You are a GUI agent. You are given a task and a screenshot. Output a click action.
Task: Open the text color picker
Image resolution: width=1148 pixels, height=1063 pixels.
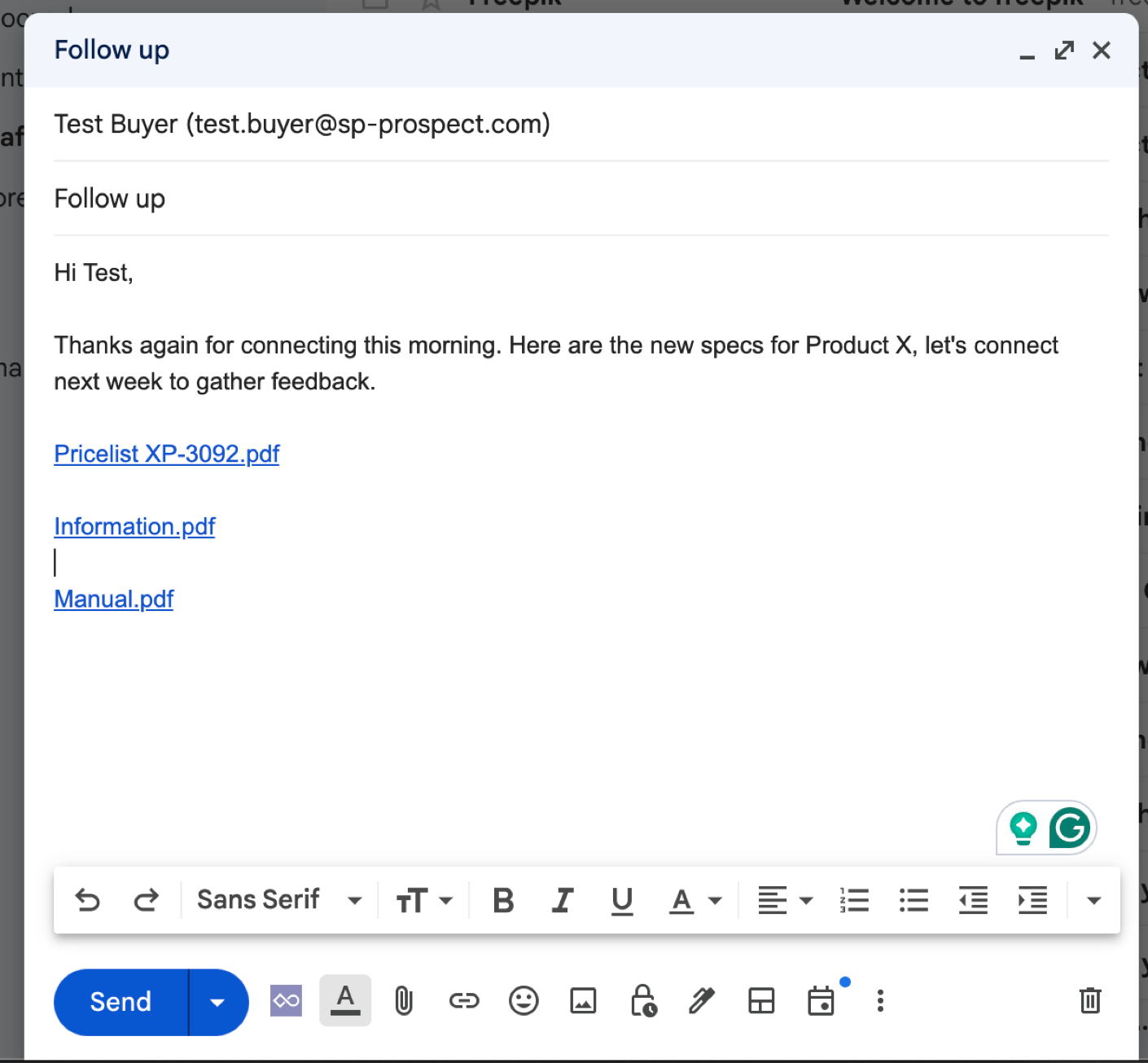695,900
